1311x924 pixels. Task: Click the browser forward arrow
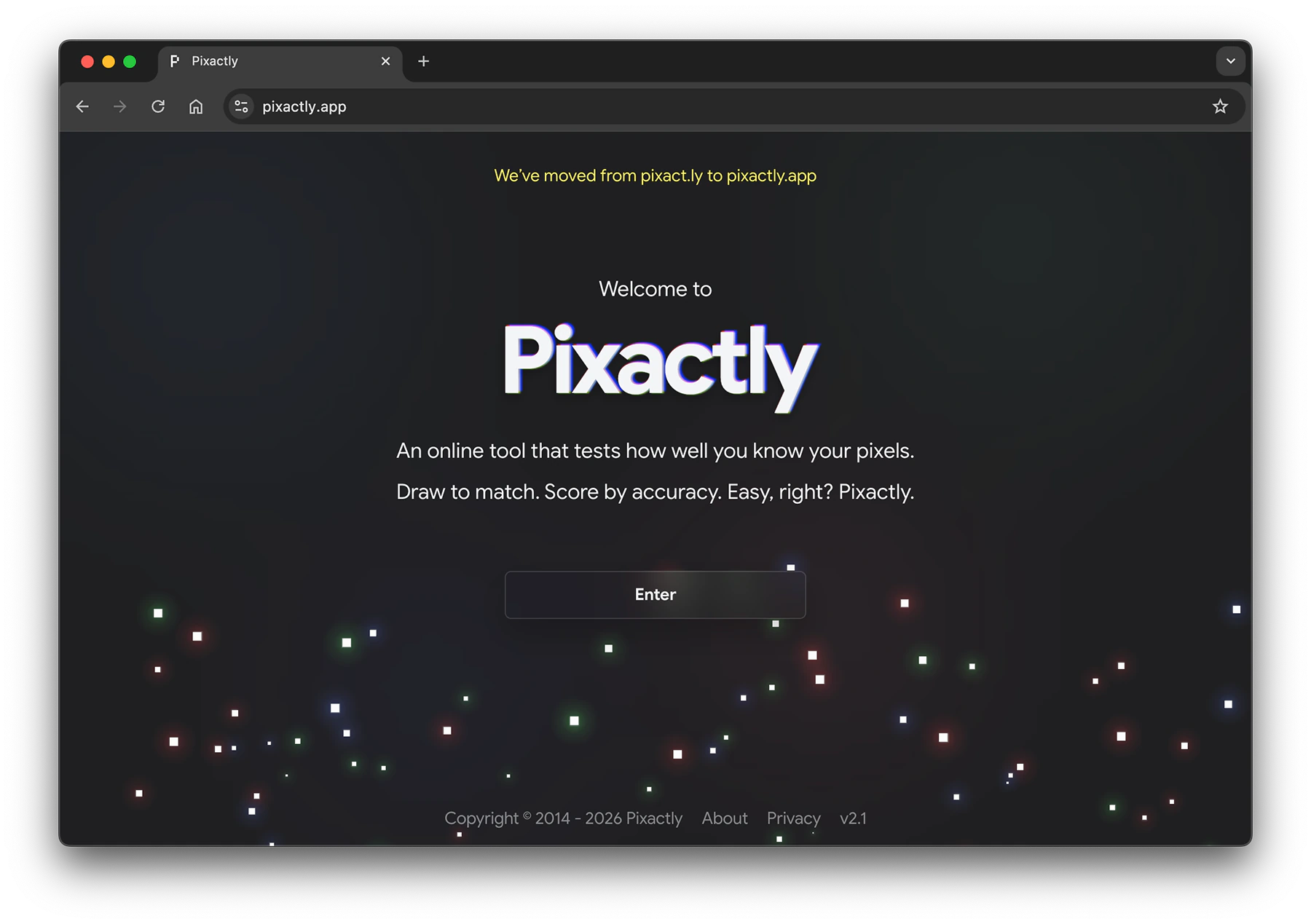coord(120,106)
